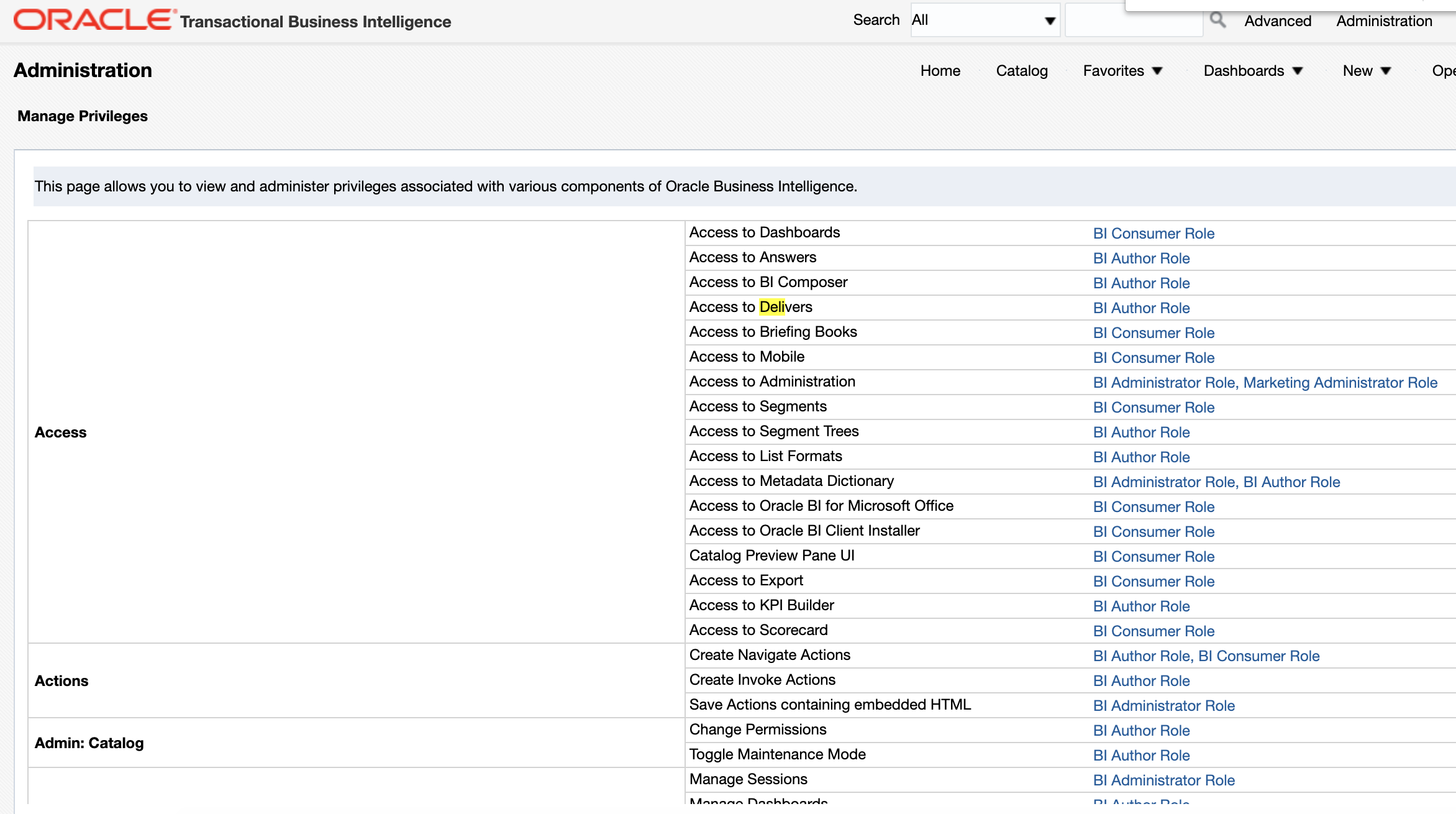Click into the search text field
Image resolution: width=1456 pixels, height=814 pixels.
coord(1134,21)
